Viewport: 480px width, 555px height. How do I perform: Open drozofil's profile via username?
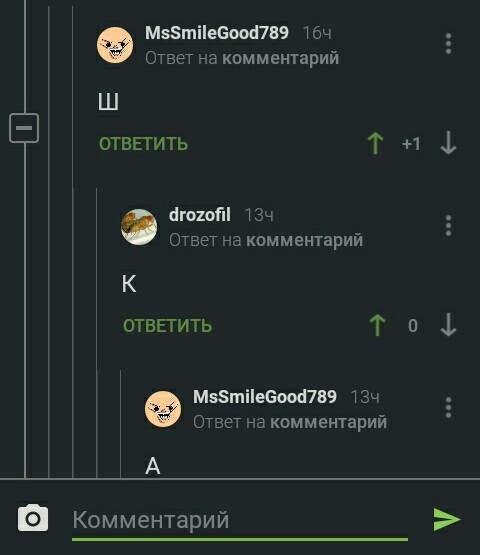(x=200, y=214)
